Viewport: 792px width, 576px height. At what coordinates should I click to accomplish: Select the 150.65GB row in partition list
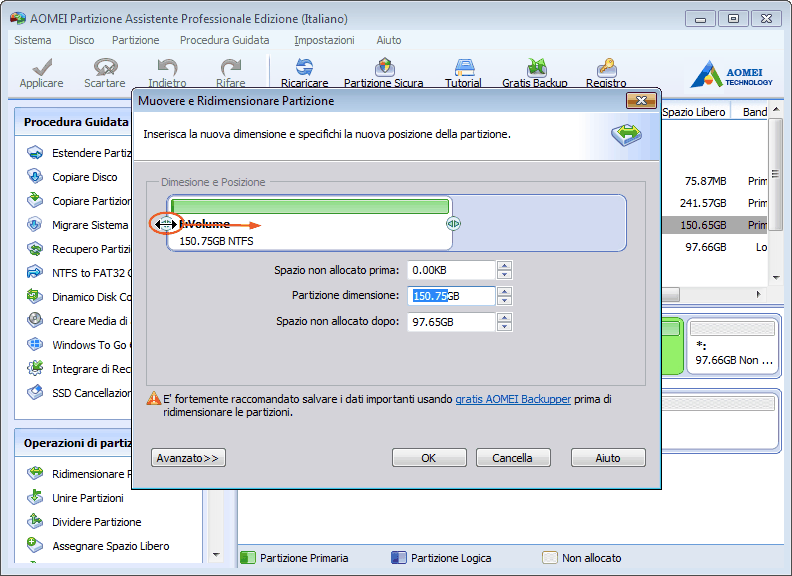coord(714,225)
